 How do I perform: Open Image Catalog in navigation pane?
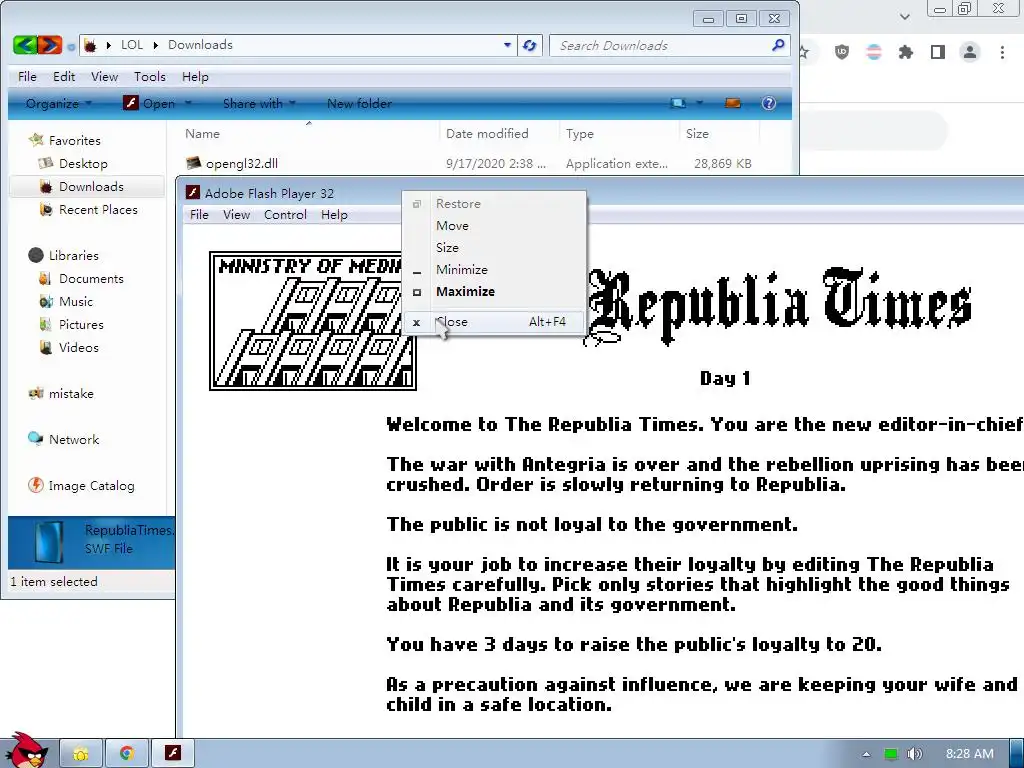91,485
